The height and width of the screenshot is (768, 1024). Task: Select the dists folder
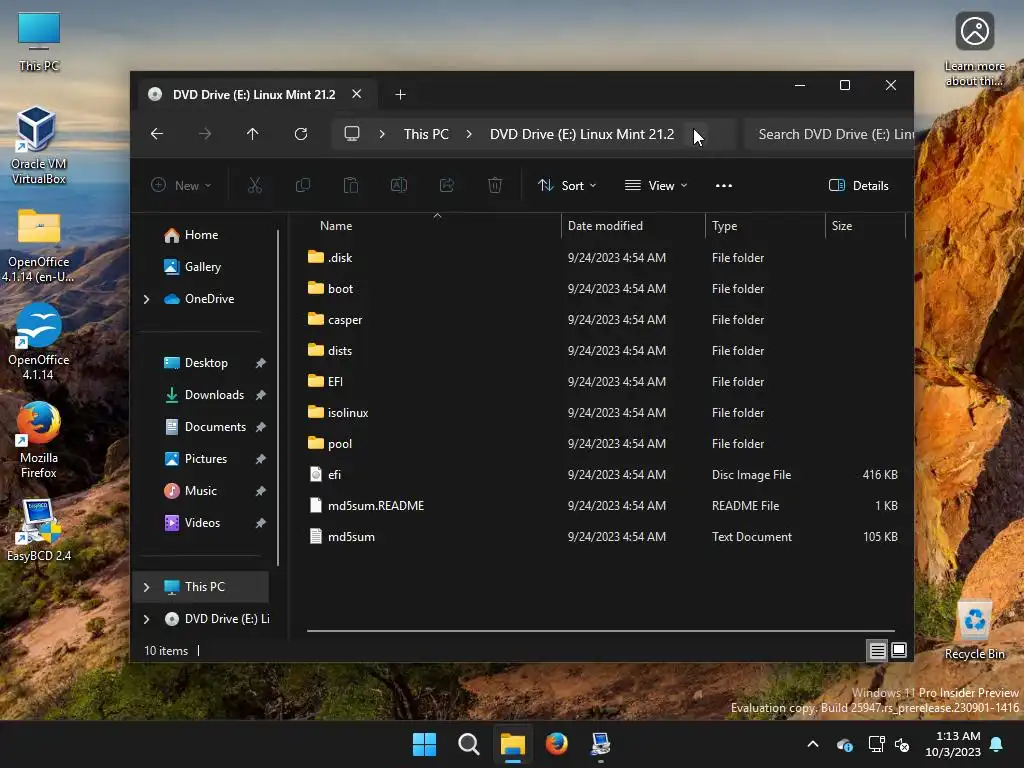604,351
